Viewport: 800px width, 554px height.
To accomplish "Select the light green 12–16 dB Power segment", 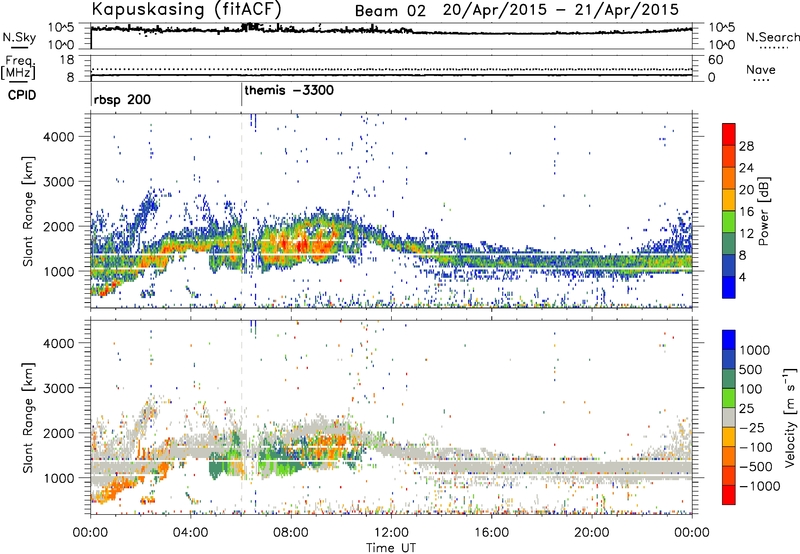I will 729,222.
